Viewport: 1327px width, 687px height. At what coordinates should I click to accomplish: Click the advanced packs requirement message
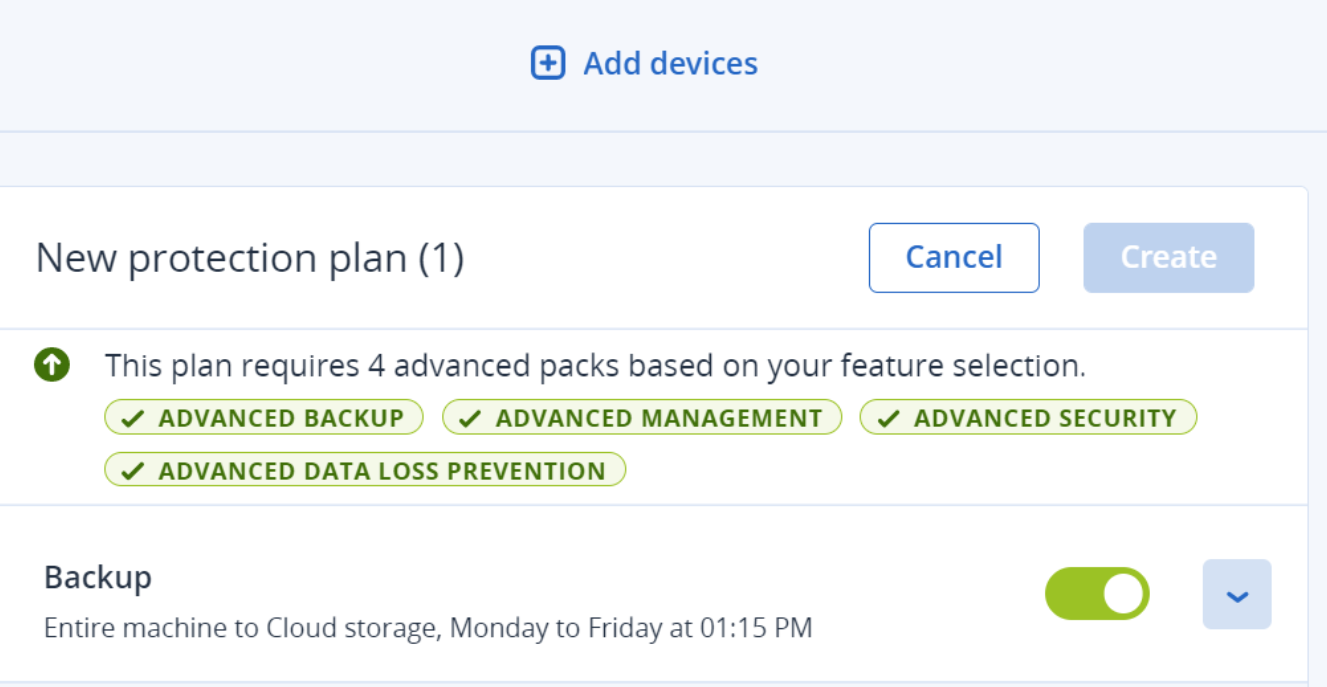coord(595,366)
